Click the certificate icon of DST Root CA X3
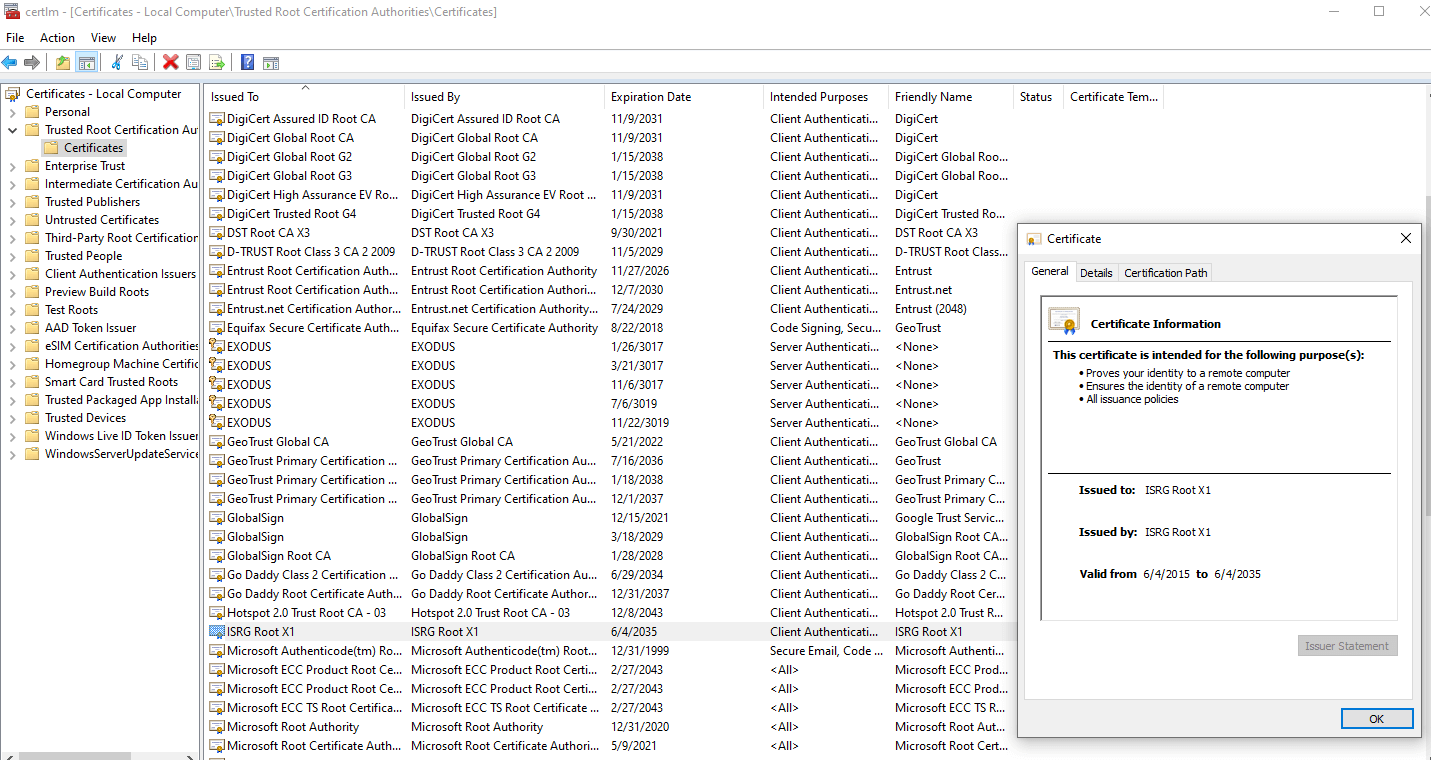 point(216,233)
